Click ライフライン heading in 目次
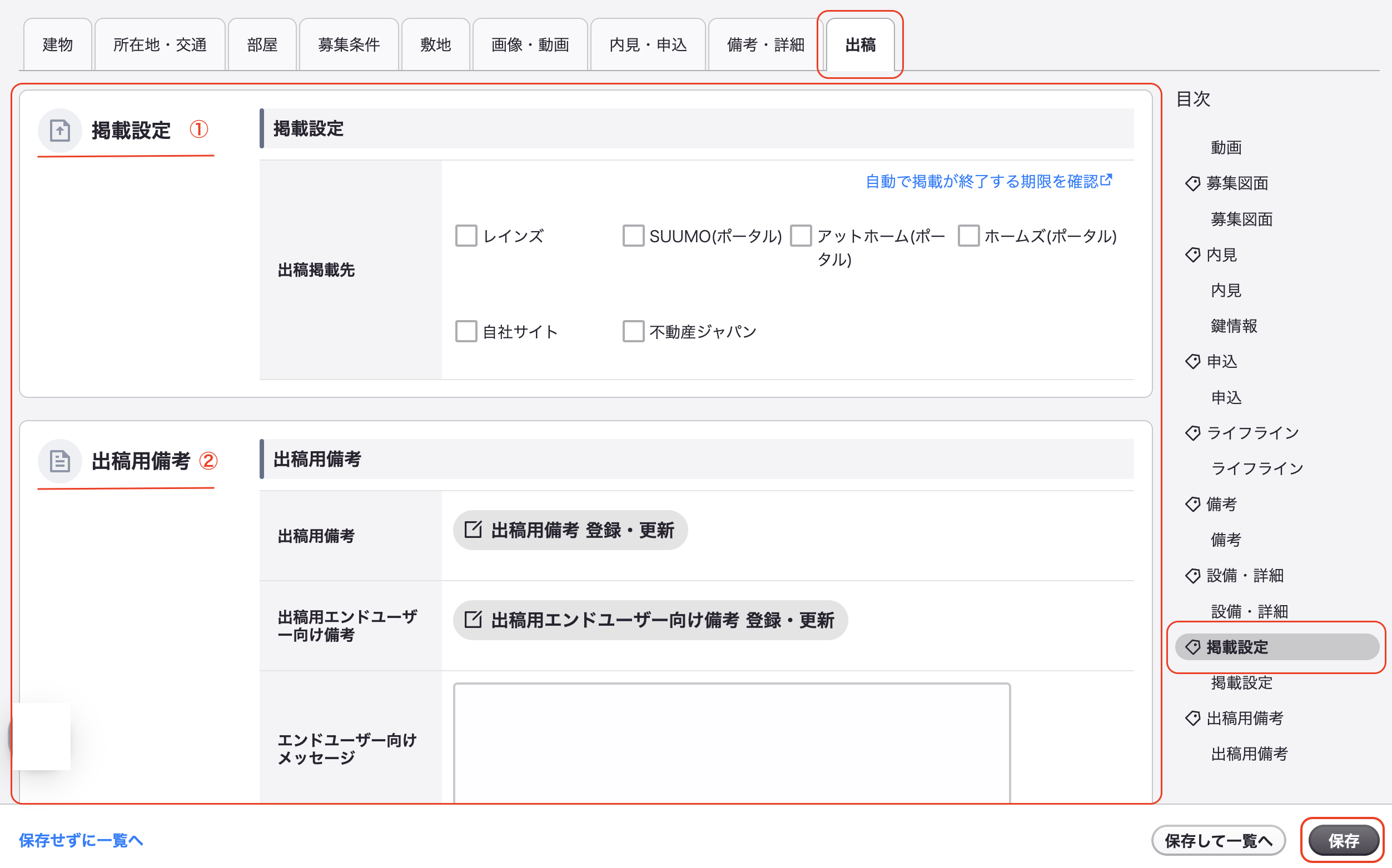This screenshot has height=868, width=1392. point(1252,433)
